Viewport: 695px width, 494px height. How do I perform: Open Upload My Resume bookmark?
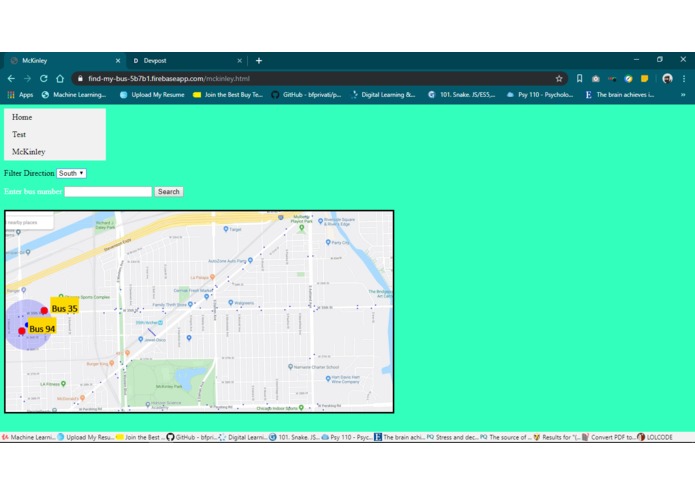[x=152, y=94]
